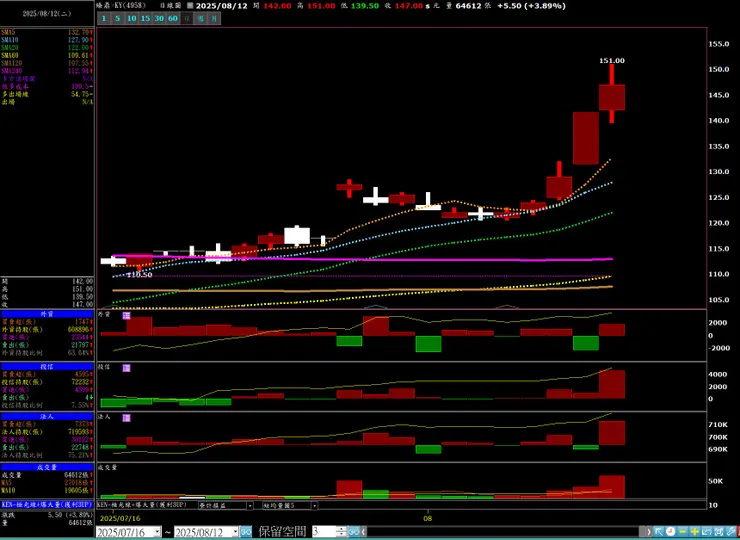Screen dimensions: 740x540
Task: Select the 10-minute timeframe button
Action: point(131,19)
